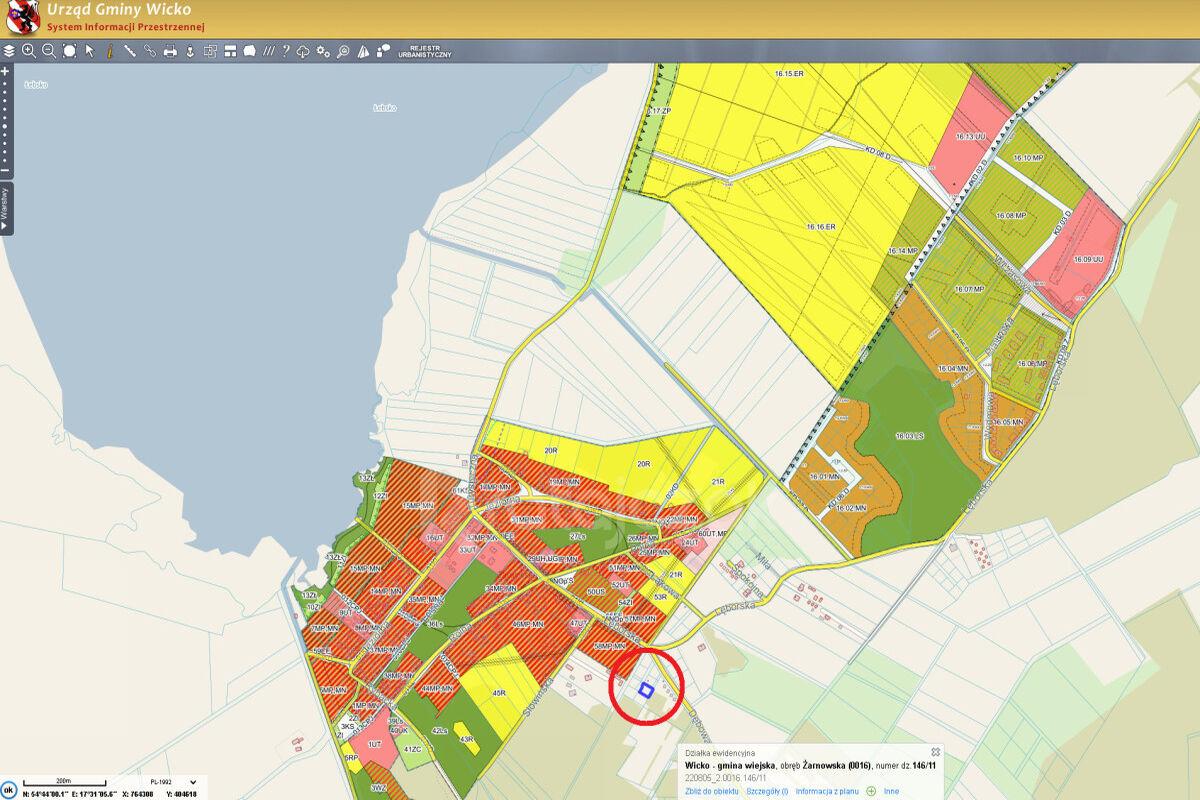The height and width of the screenshot is (800, 1200).
Task: Activate the orange info identify tool
Action: click(x=110, y=51)
